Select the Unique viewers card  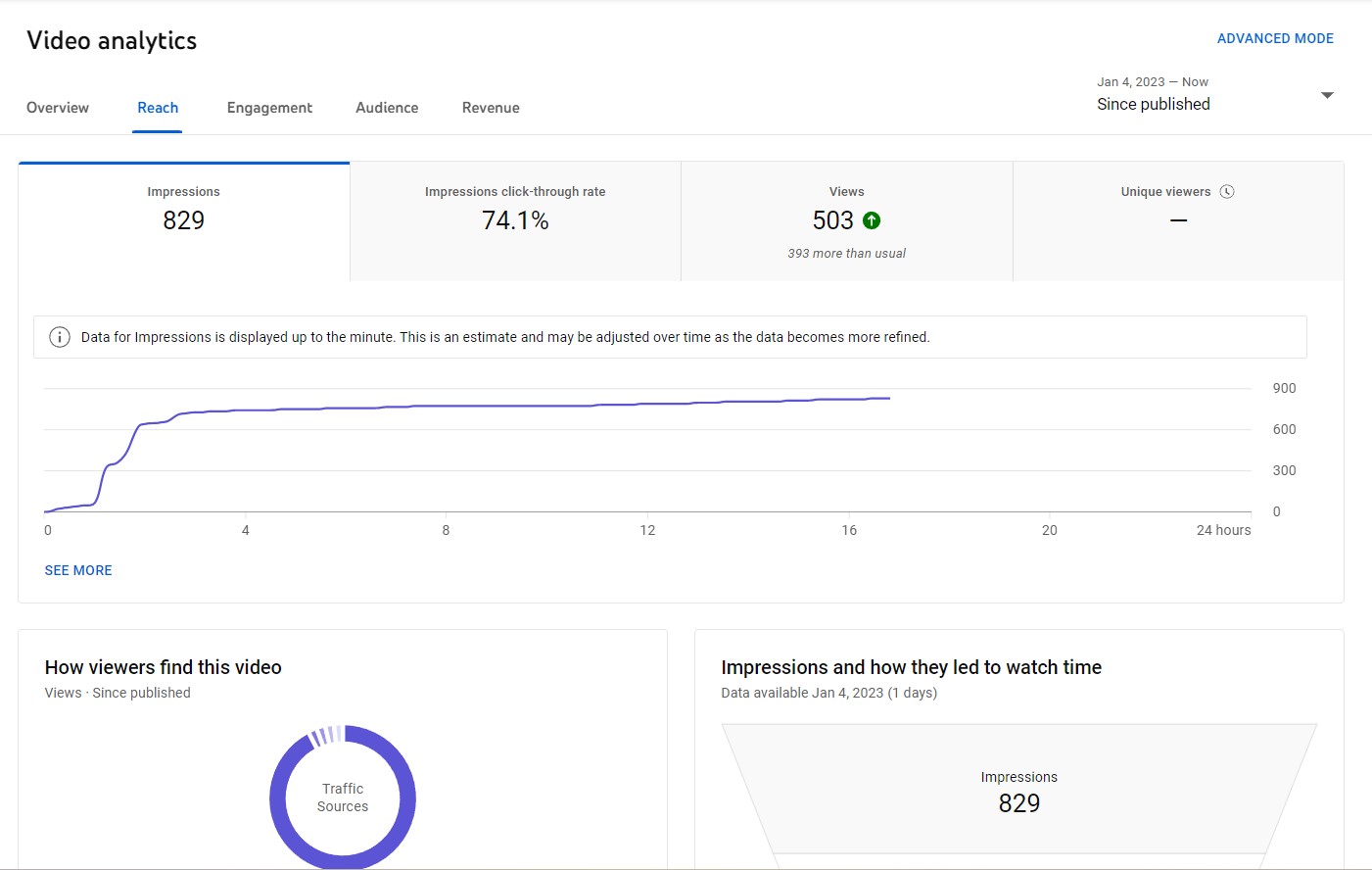pos(1178,221)
